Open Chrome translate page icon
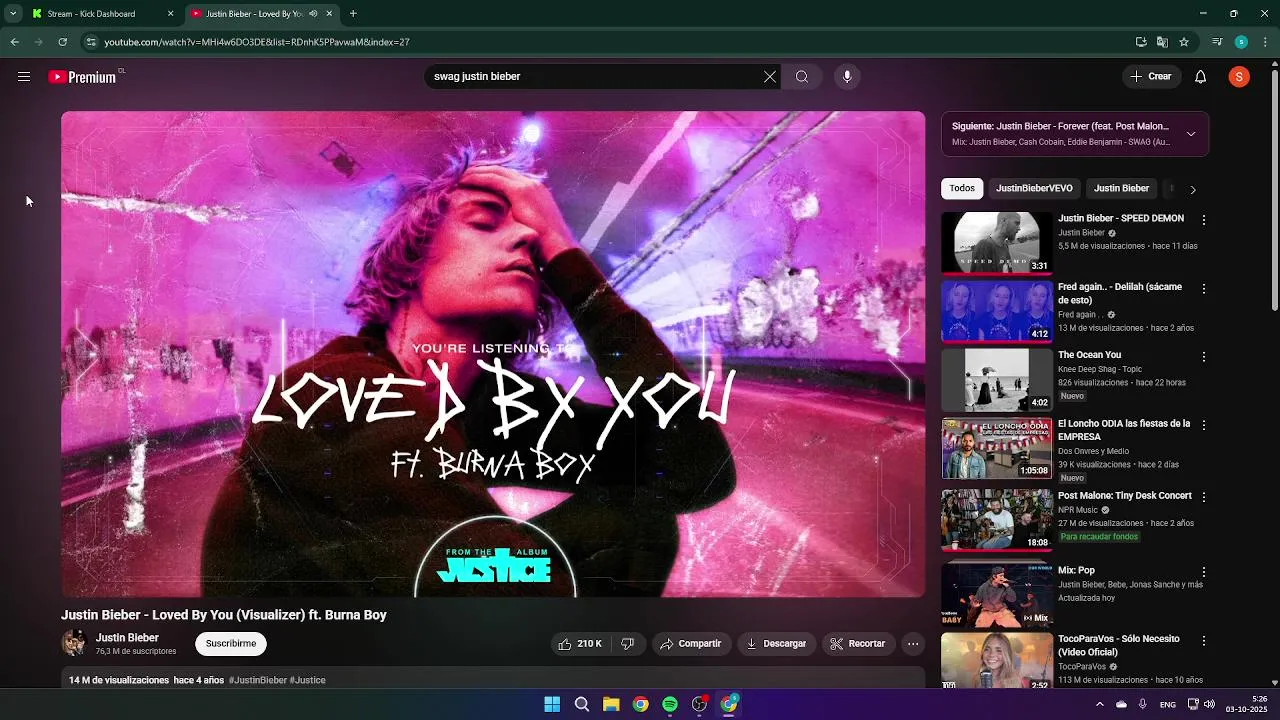The width and height of the screenshot is (1280, 720). point(1162,42)
